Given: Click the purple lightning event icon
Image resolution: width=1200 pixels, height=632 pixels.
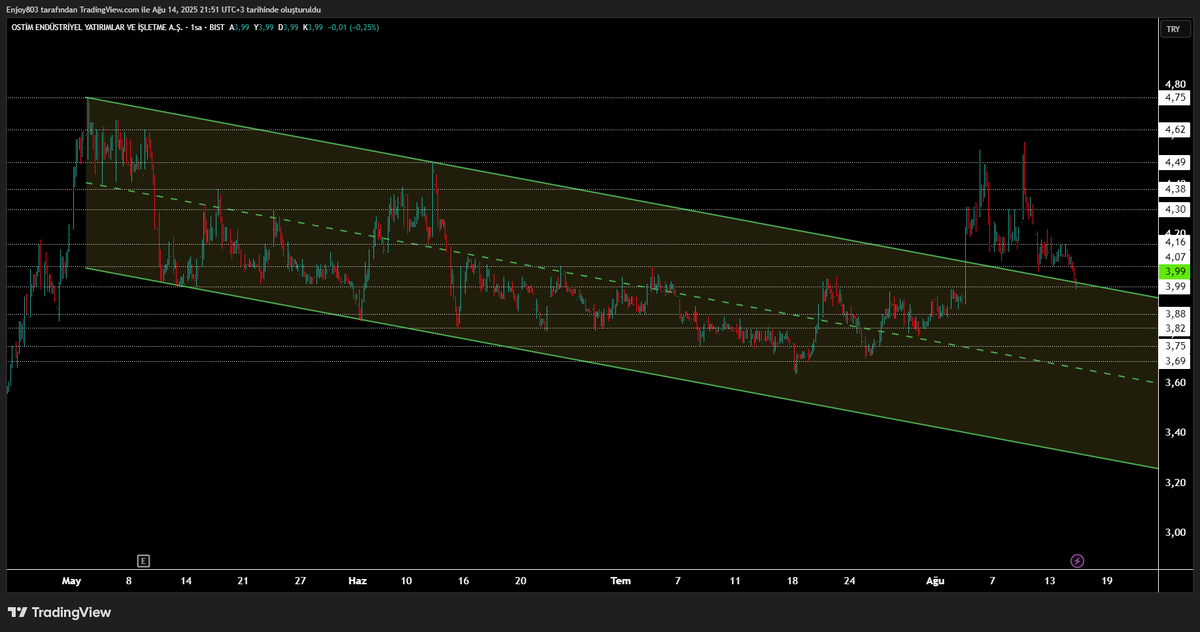Looking at the screenshot, I should click(x=1077, y=561).
